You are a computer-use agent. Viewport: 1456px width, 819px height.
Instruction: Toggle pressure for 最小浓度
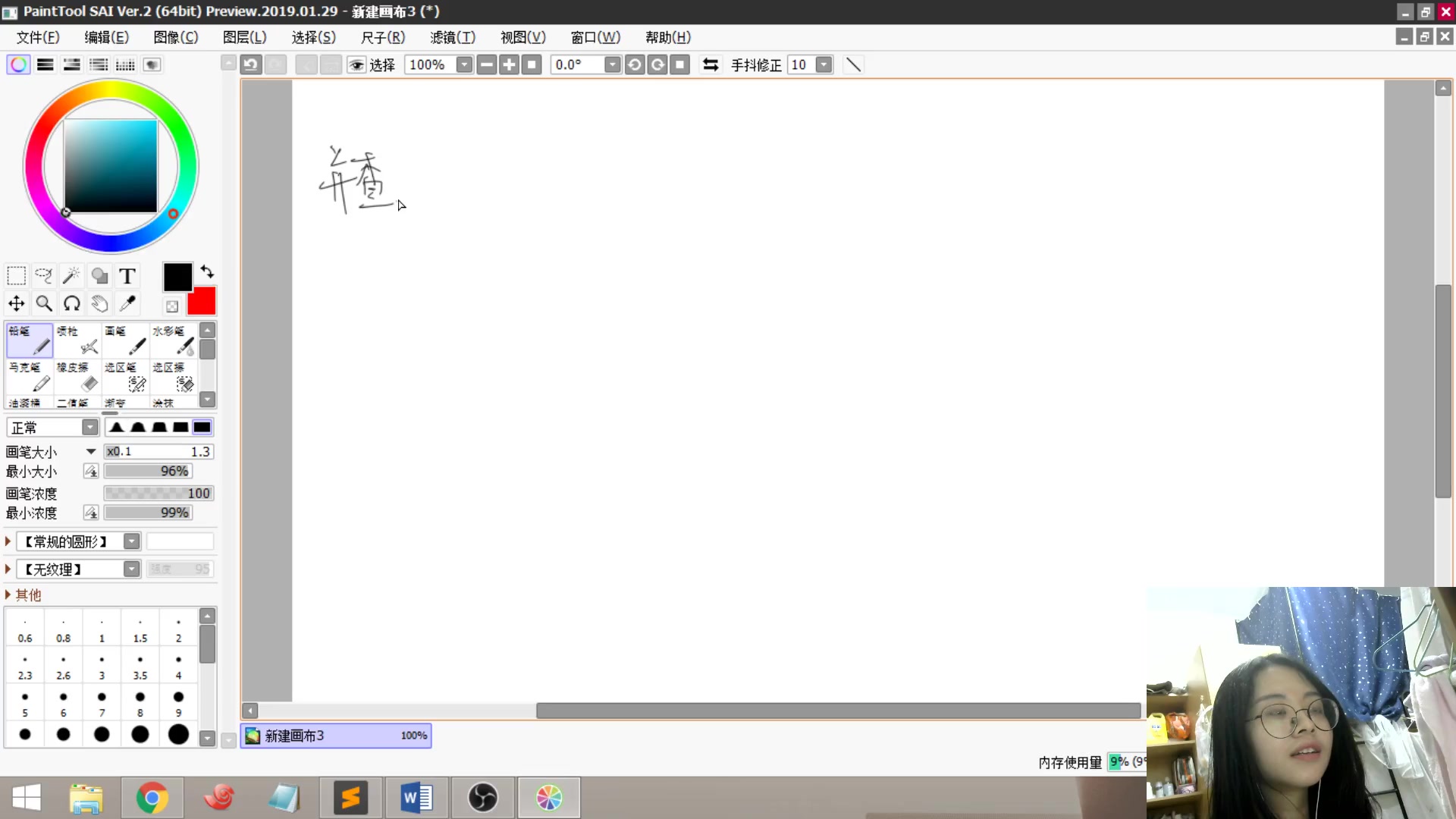click(x=91, y=513)
